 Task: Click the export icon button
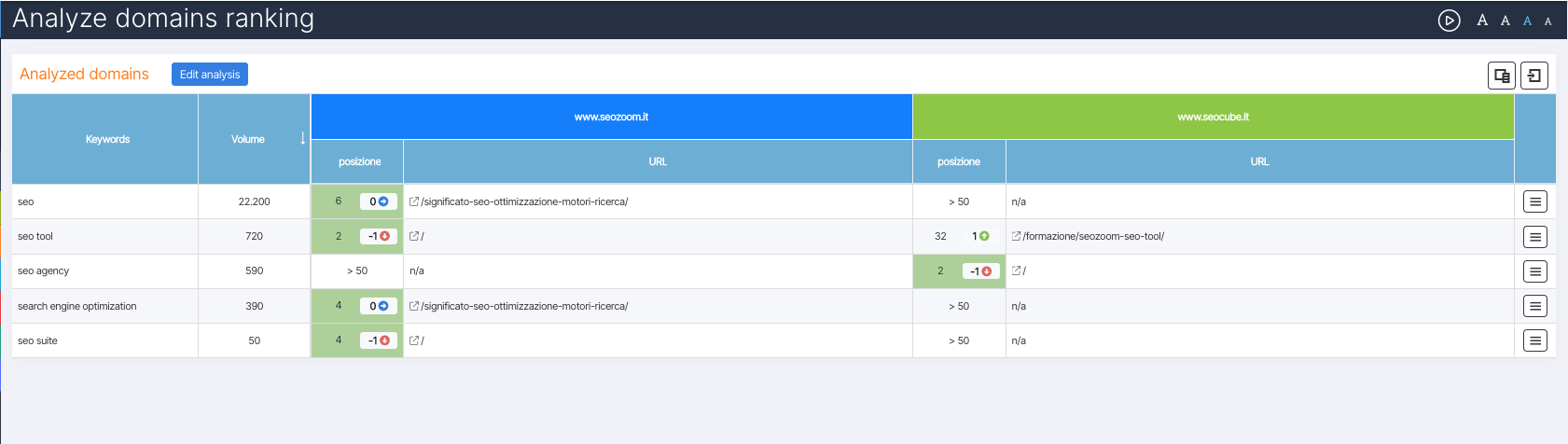[1534, 76]
